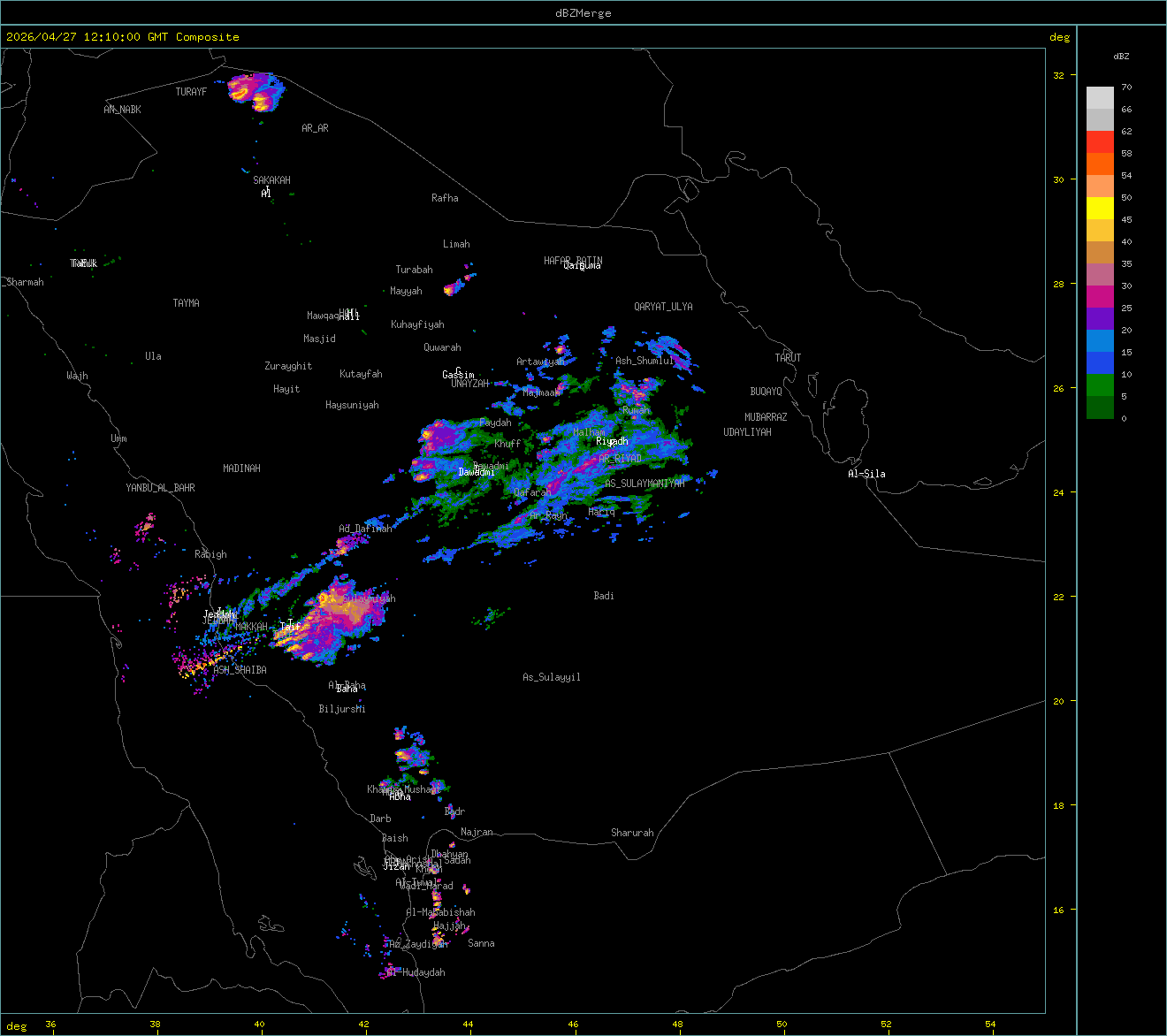1167x1036 pixels.
Task: Select the As_Sulayyil label
Action: click(x=552, y=677)
